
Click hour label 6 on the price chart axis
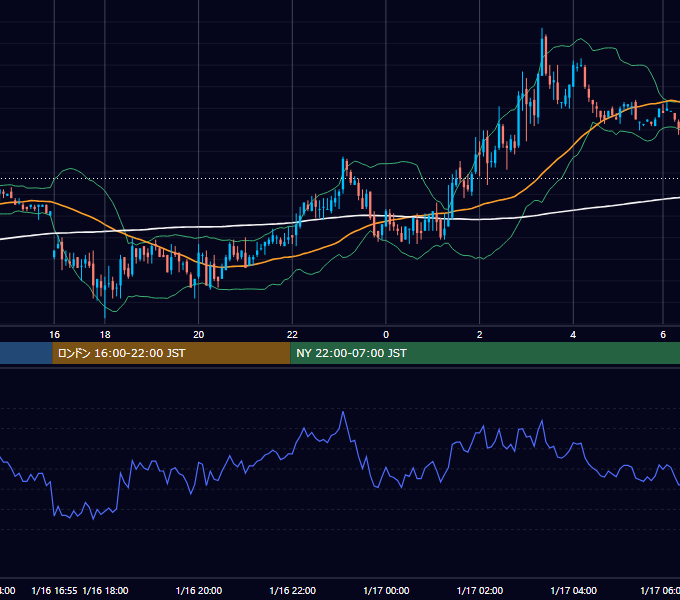(663, 335)
